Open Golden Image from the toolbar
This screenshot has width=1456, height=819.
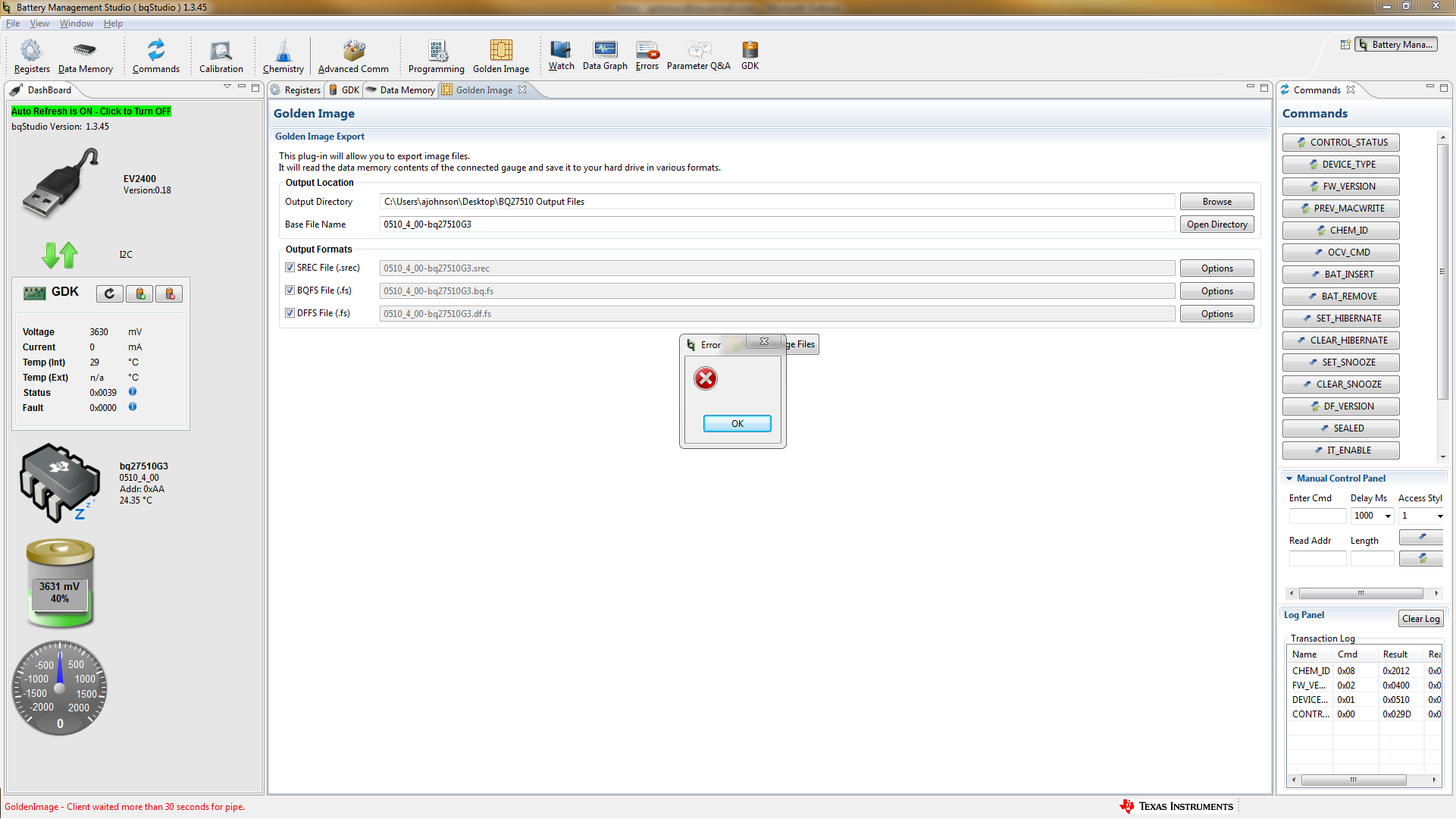pyautogui.click(x=501, y=57)
